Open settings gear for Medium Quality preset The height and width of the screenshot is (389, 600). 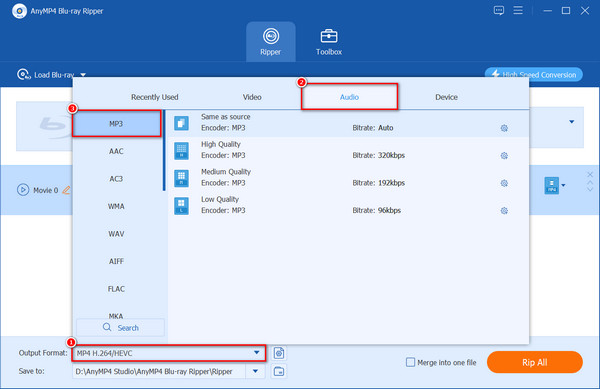click(x=504, y=183)
